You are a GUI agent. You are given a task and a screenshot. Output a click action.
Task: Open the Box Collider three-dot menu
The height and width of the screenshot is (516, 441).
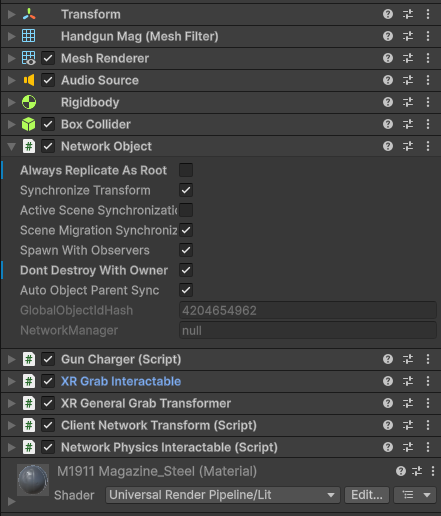click(428, 124)
